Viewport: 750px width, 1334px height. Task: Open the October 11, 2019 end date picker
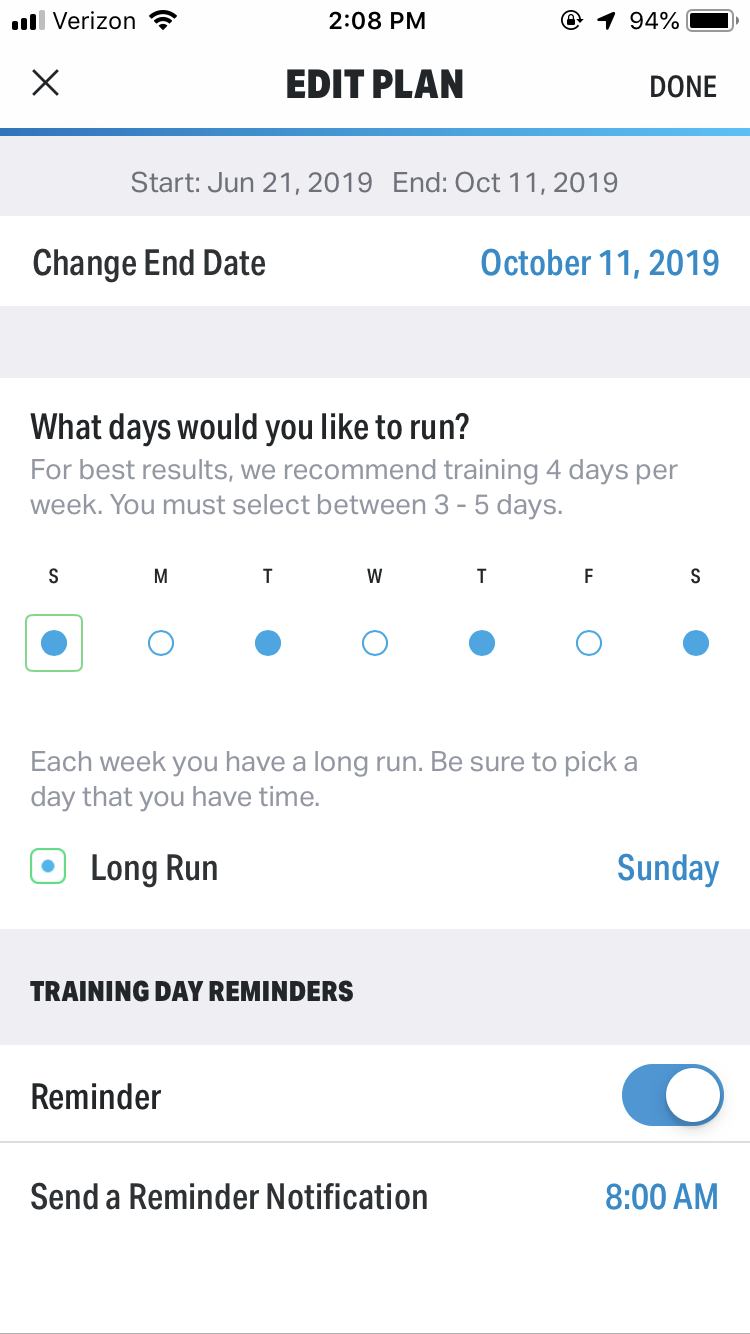[x=600, y=263]
